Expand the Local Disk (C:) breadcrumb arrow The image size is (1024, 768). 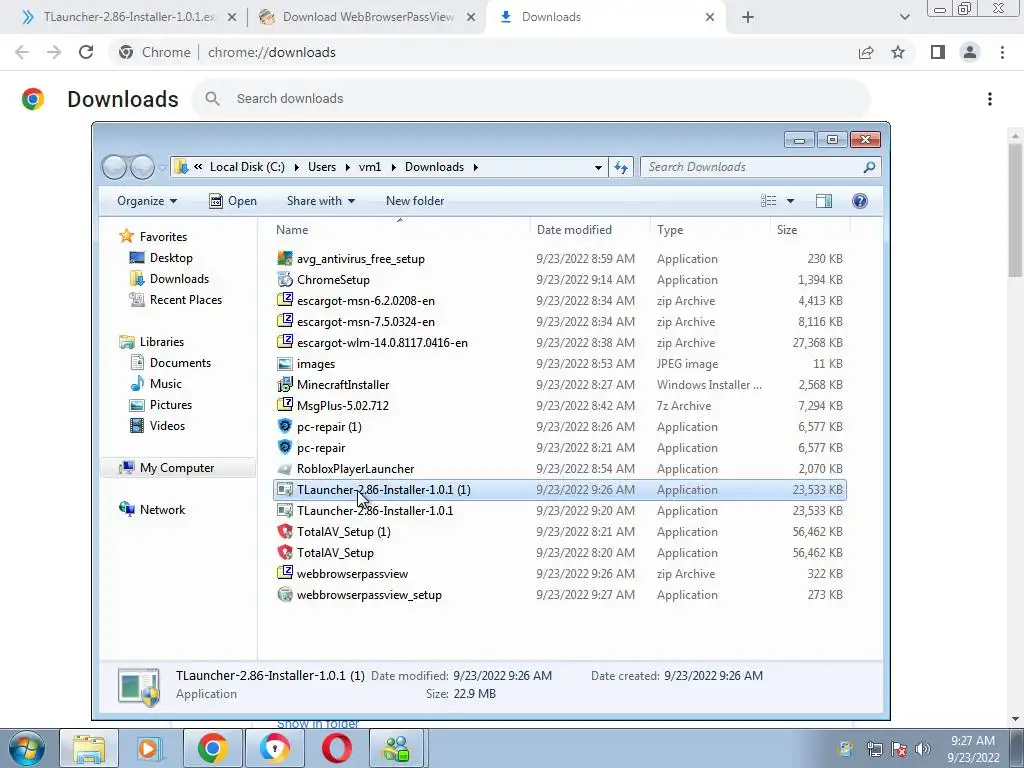[x=296, y=167]
